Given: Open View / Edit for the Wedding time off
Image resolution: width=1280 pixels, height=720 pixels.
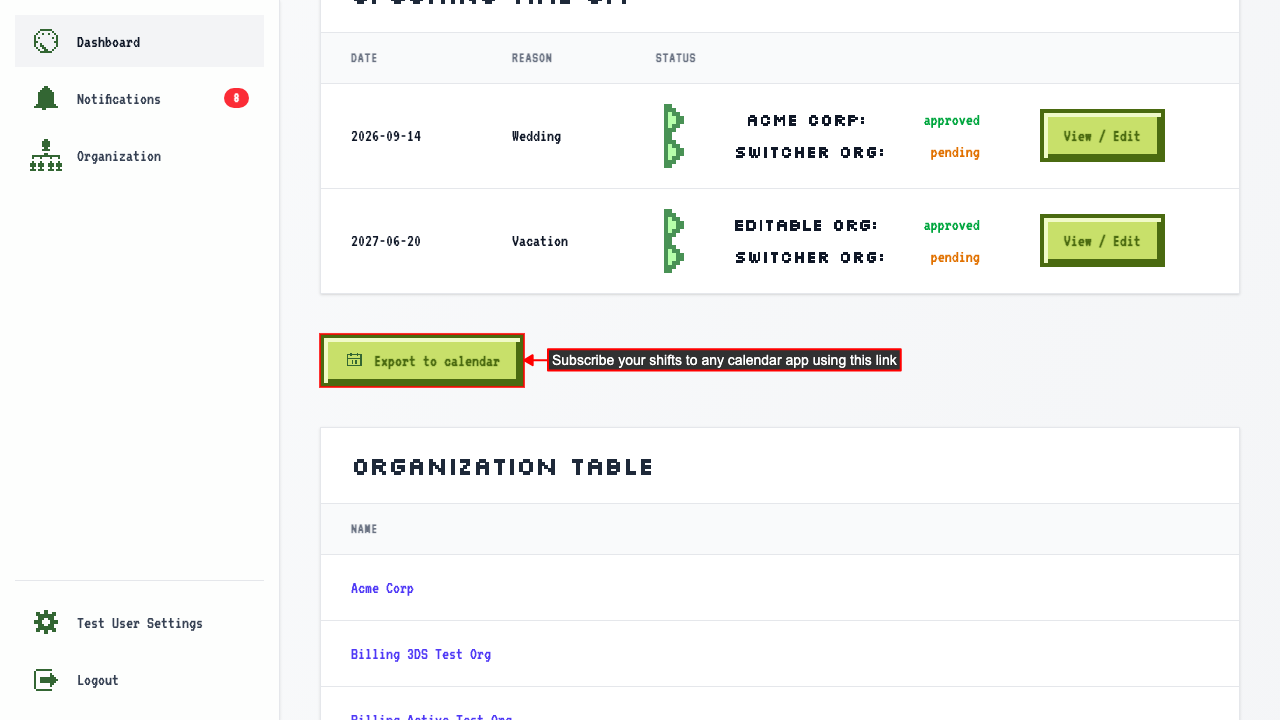Looking at the screenshot, I should 1102,136.
